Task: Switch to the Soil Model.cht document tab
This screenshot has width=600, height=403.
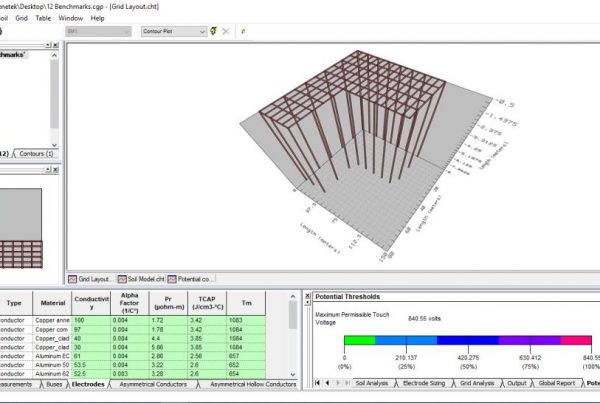Action: (x=141, y=278)
